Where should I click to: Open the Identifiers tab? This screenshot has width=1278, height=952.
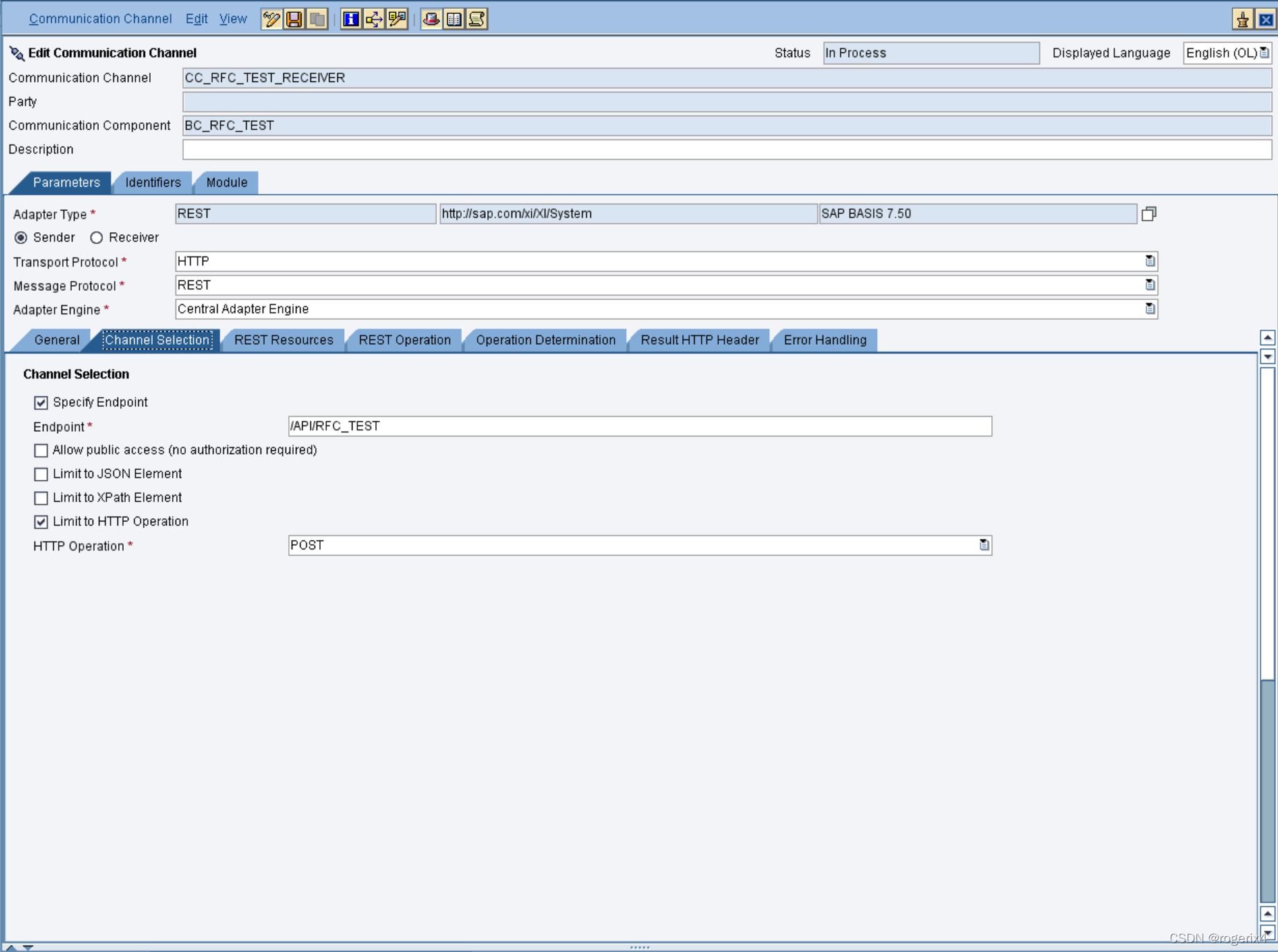(x=153, y=182)
